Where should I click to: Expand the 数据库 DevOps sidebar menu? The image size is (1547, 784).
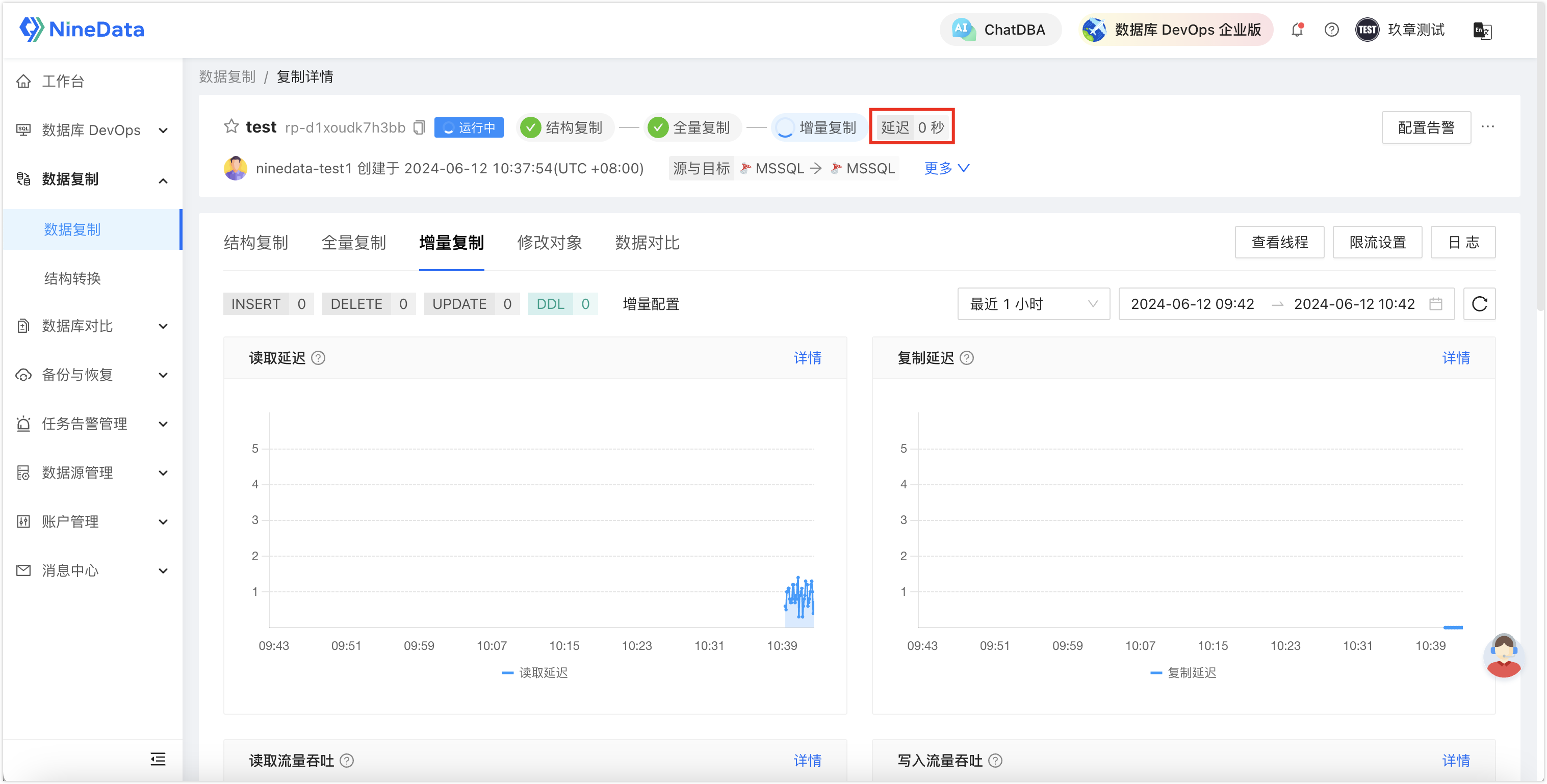pyautogui.click(x=92, y=129)
